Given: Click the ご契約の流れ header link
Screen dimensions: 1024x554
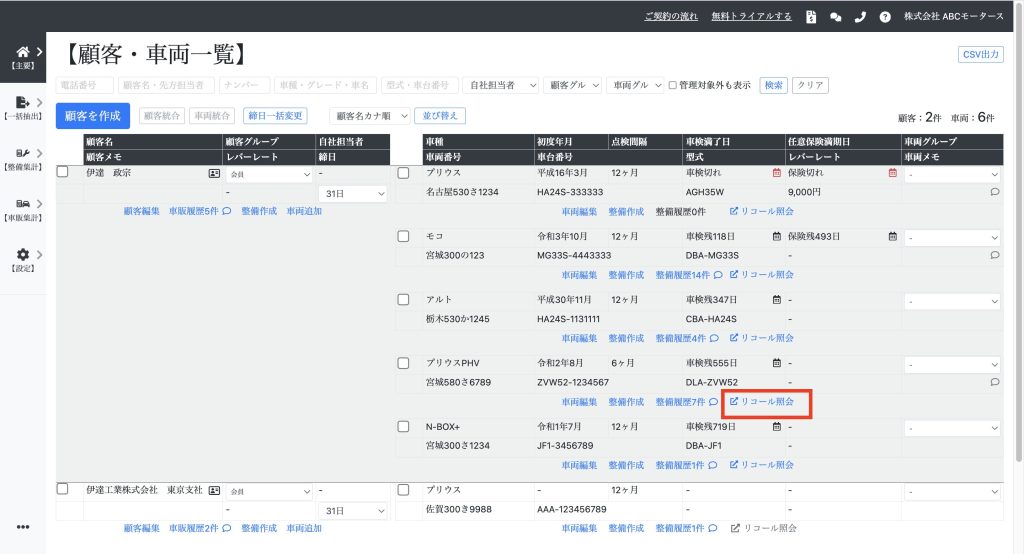Looking at the screenshot, I should tap(672, 17).
